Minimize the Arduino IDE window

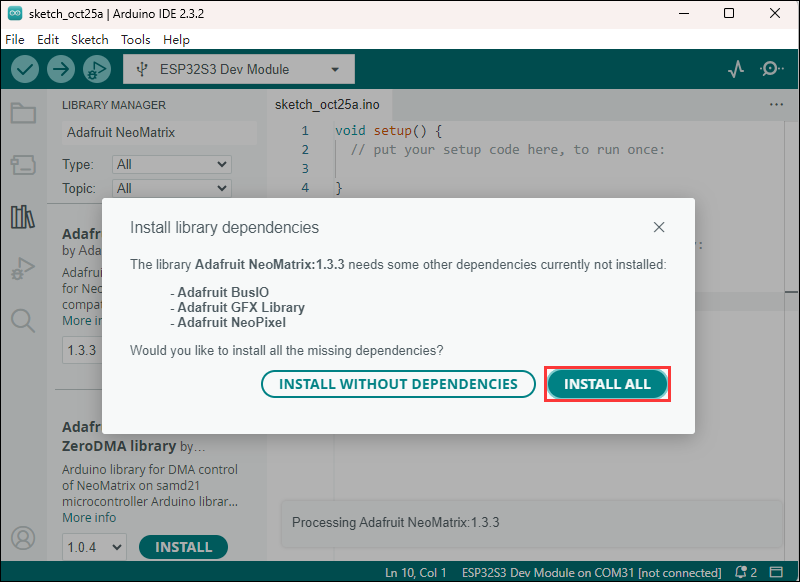tap(684, 13)
